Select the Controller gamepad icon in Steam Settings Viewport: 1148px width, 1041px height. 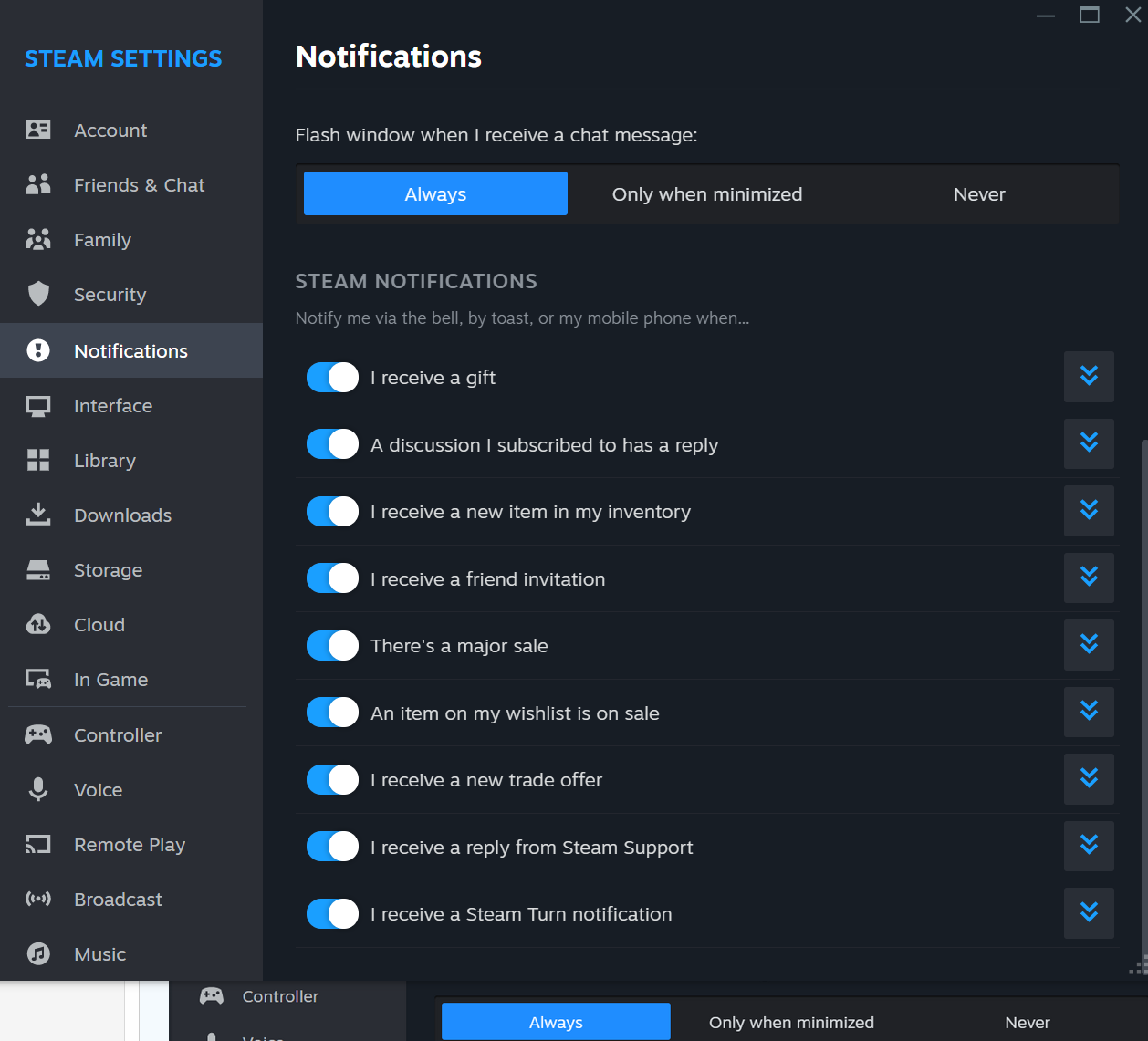pos(38,734)
